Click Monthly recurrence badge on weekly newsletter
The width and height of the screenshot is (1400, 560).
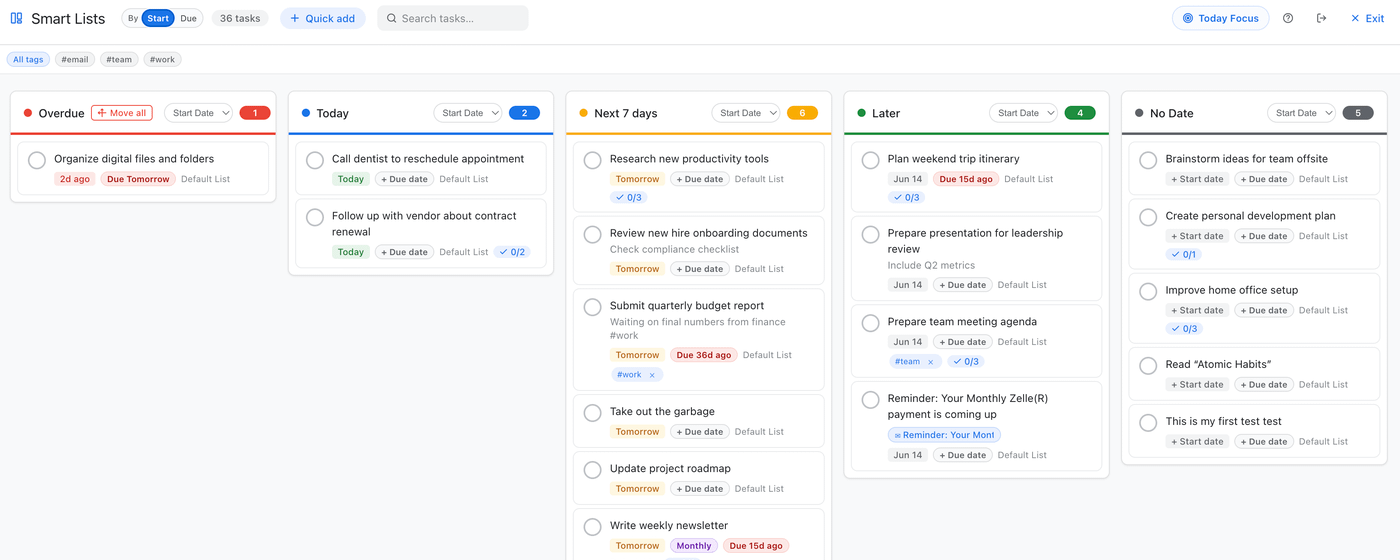(694, 546)
